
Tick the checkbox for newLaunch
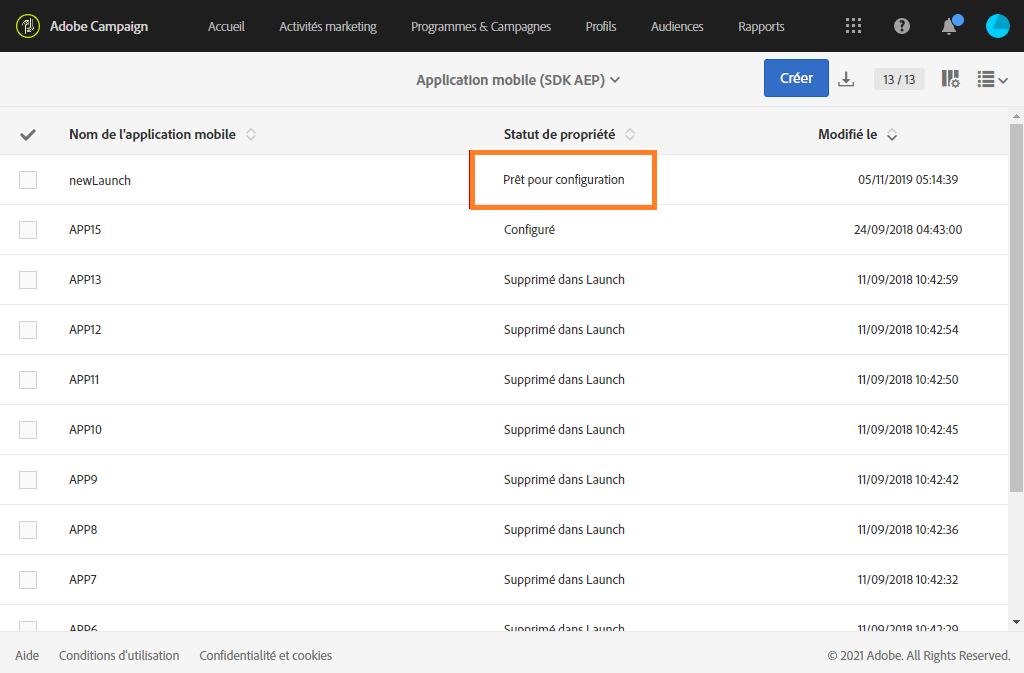pyautogui.click(x=28, y=180)
